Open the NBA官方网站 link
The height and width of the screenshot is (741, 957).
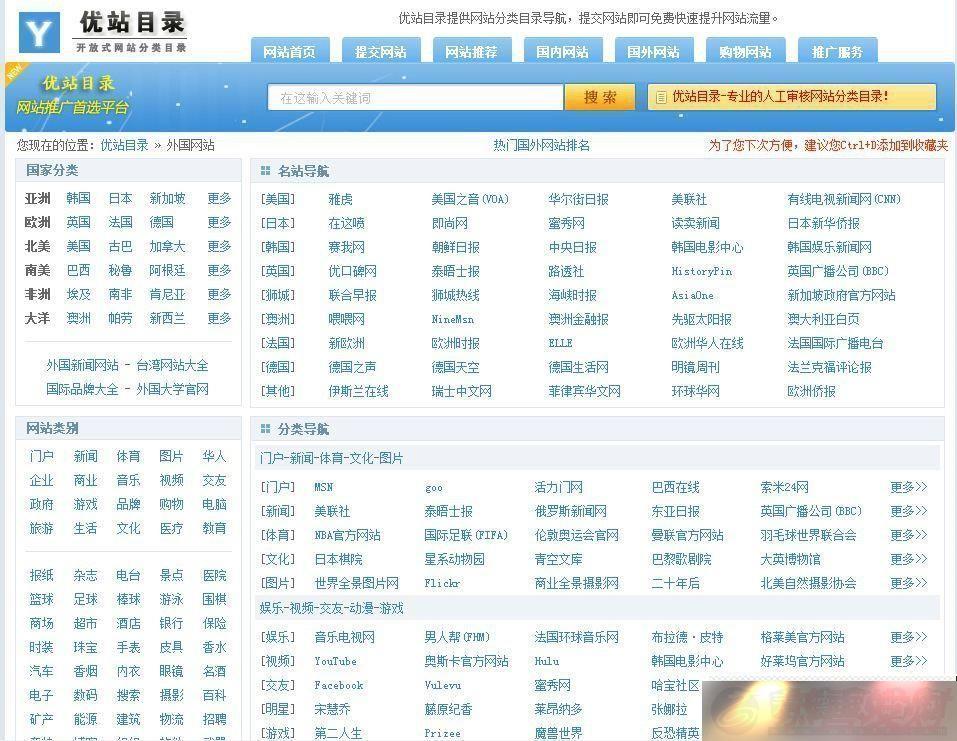click(x=347, y=535)
